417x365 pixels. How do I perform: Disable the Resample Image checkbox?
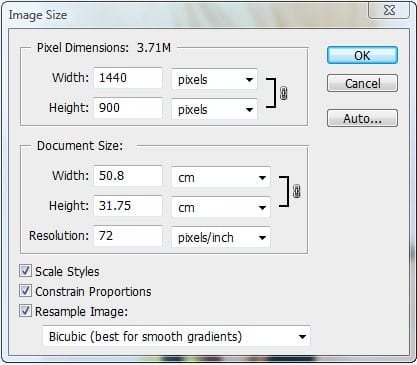(x=25, y=311)
